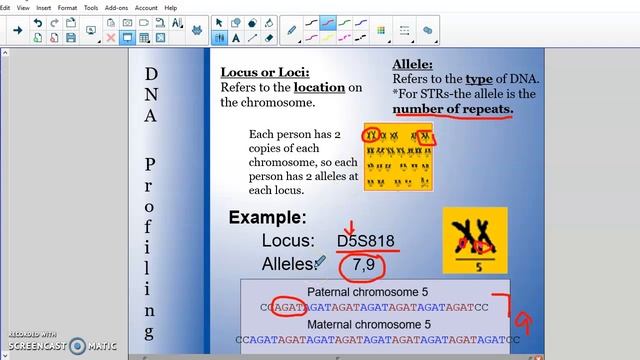The image size is (640, 360).
Task: Pick the purple pen style
Action: click(361, 23)
